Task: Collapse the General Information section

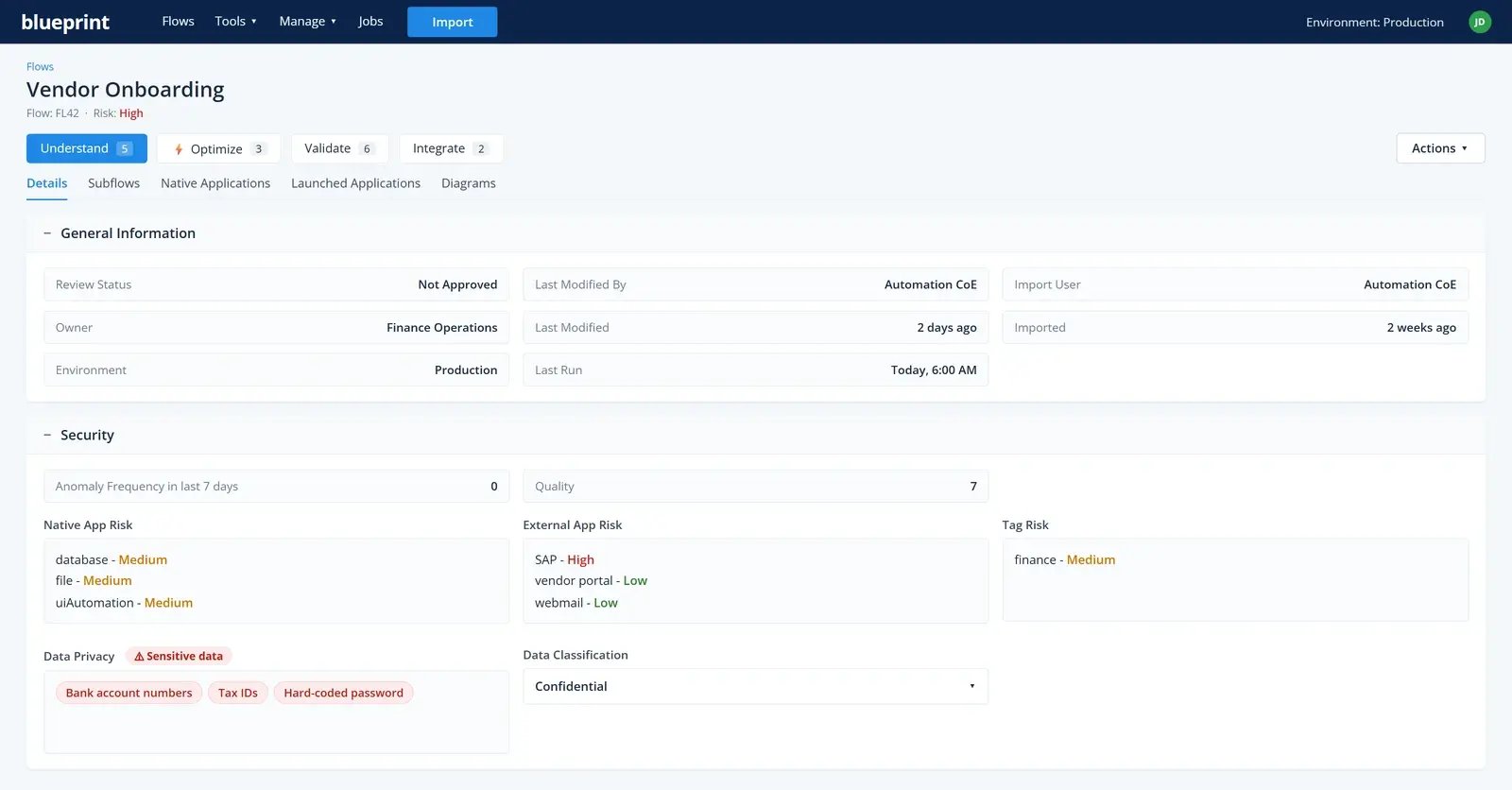Action: [x=47, y=233]
